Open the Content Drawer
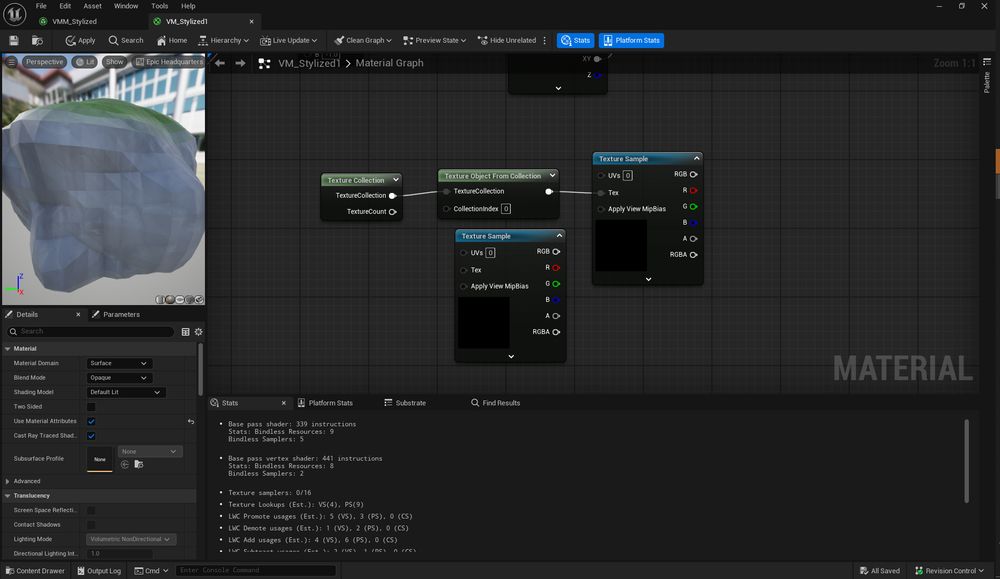Image resolution: width=1000 pixels, height=579 pixels. (35, 571)
